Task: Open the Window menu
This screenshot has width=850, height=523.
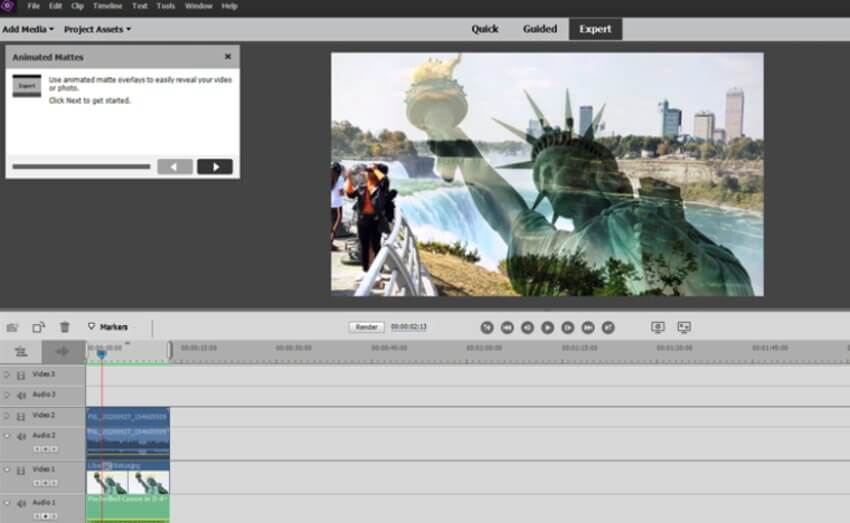Action: click(x=198, y=6)
